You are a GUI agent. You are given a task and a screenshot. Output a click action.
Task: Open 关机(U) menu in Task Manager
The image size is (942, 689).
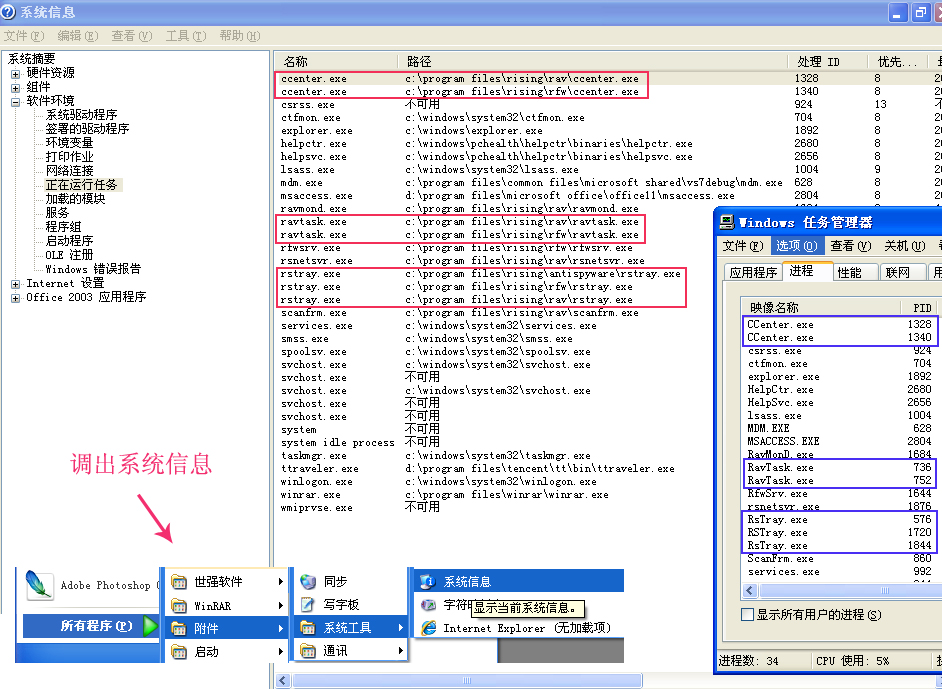click(x=904, y=246)
